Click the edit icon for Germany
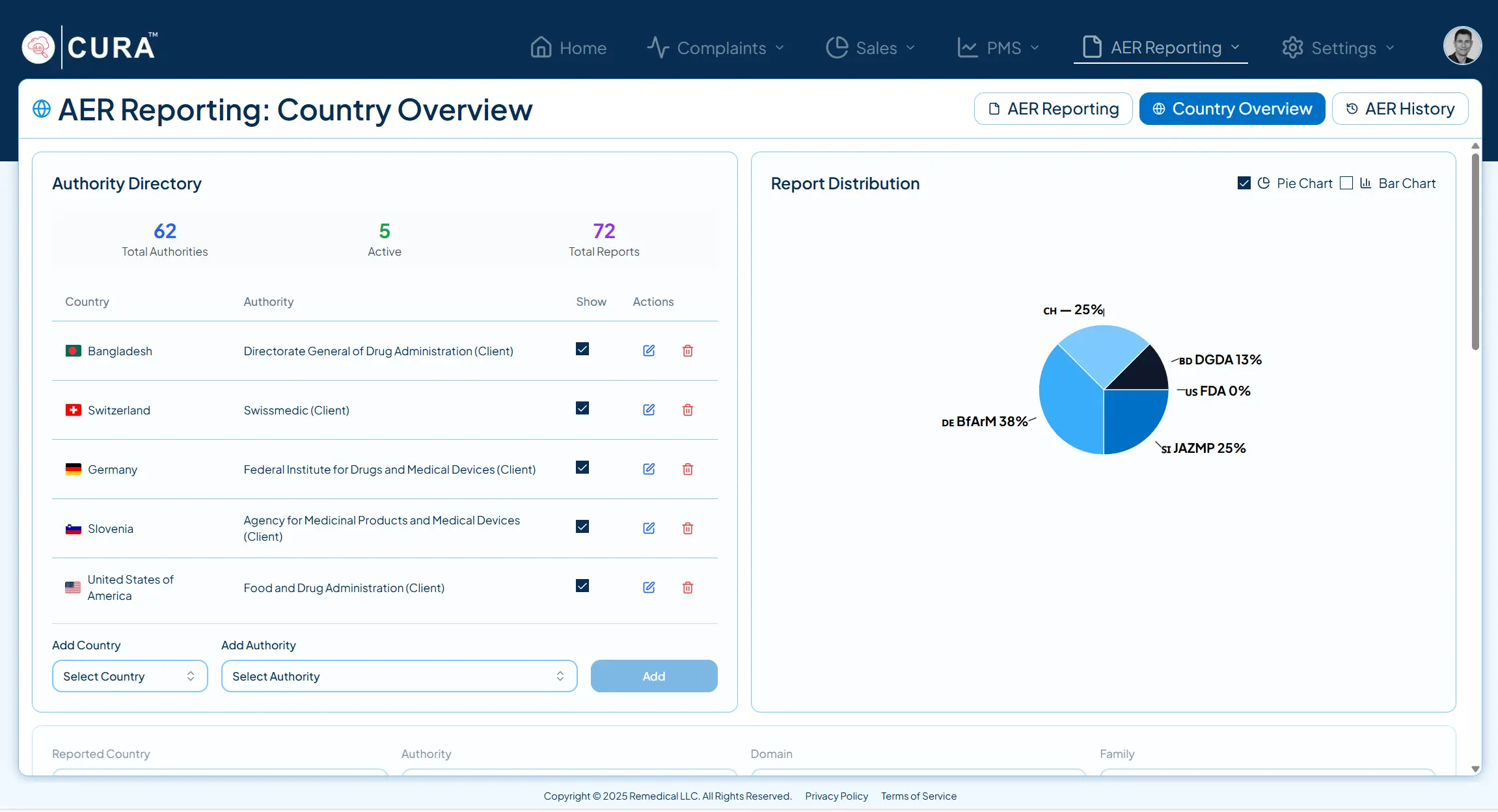This screenshot has height=812, width=1498. (x=649, y=469)
